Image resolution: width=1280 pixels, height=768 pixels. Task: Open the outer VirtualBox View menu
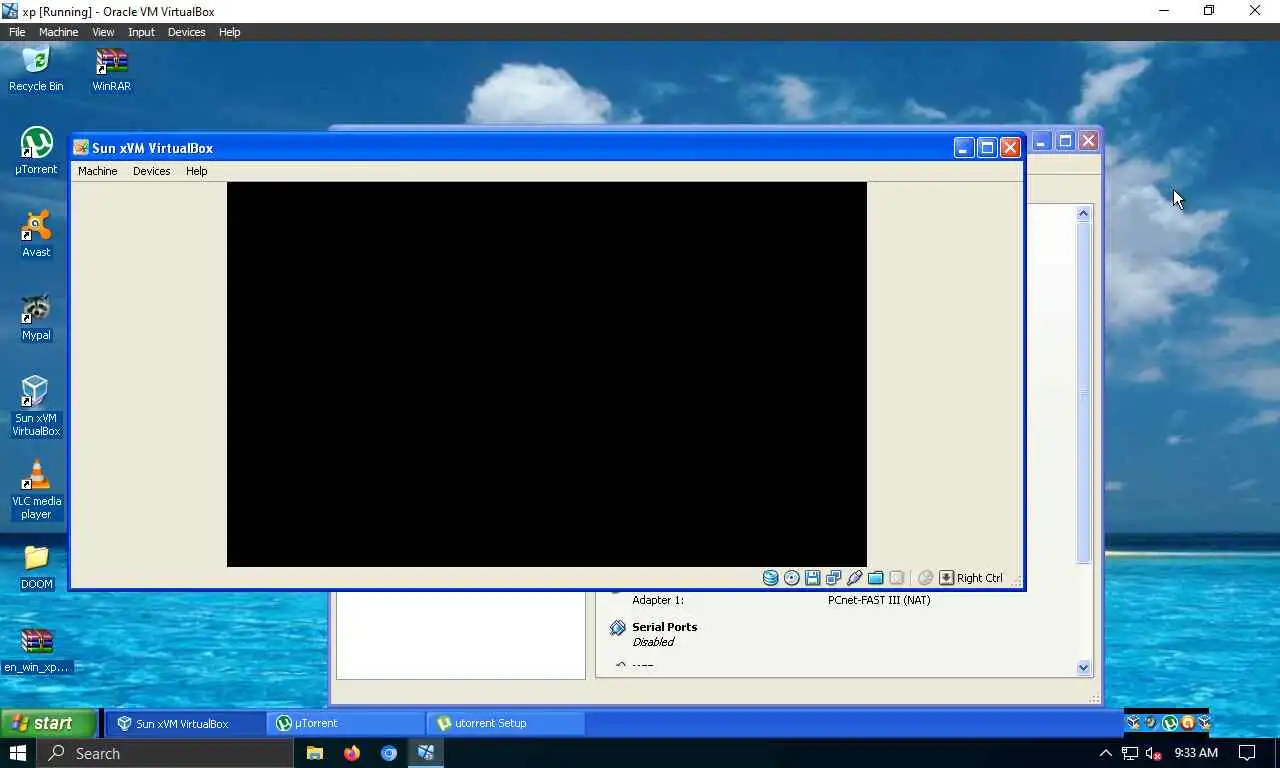tap(103, 32)
